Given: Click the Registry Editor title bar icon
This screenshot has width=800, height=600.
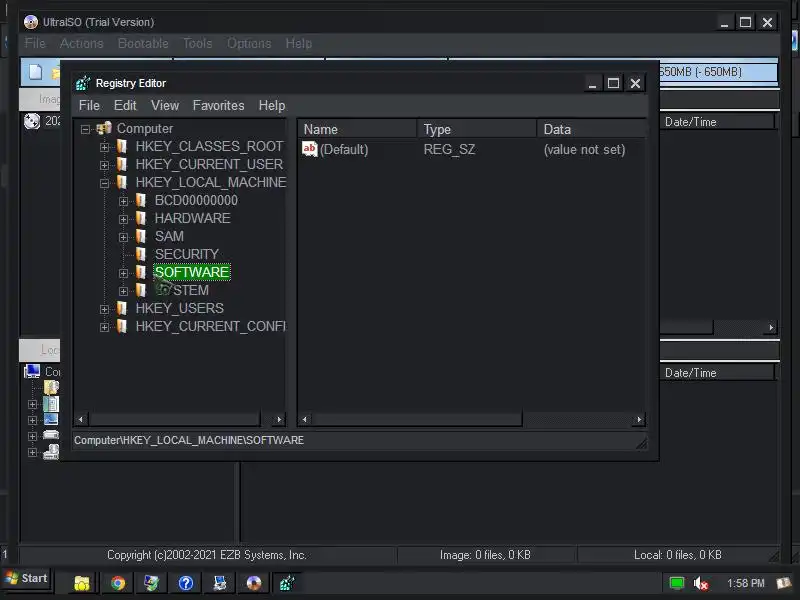Looking at the screenshot, I should click(83, 83).
